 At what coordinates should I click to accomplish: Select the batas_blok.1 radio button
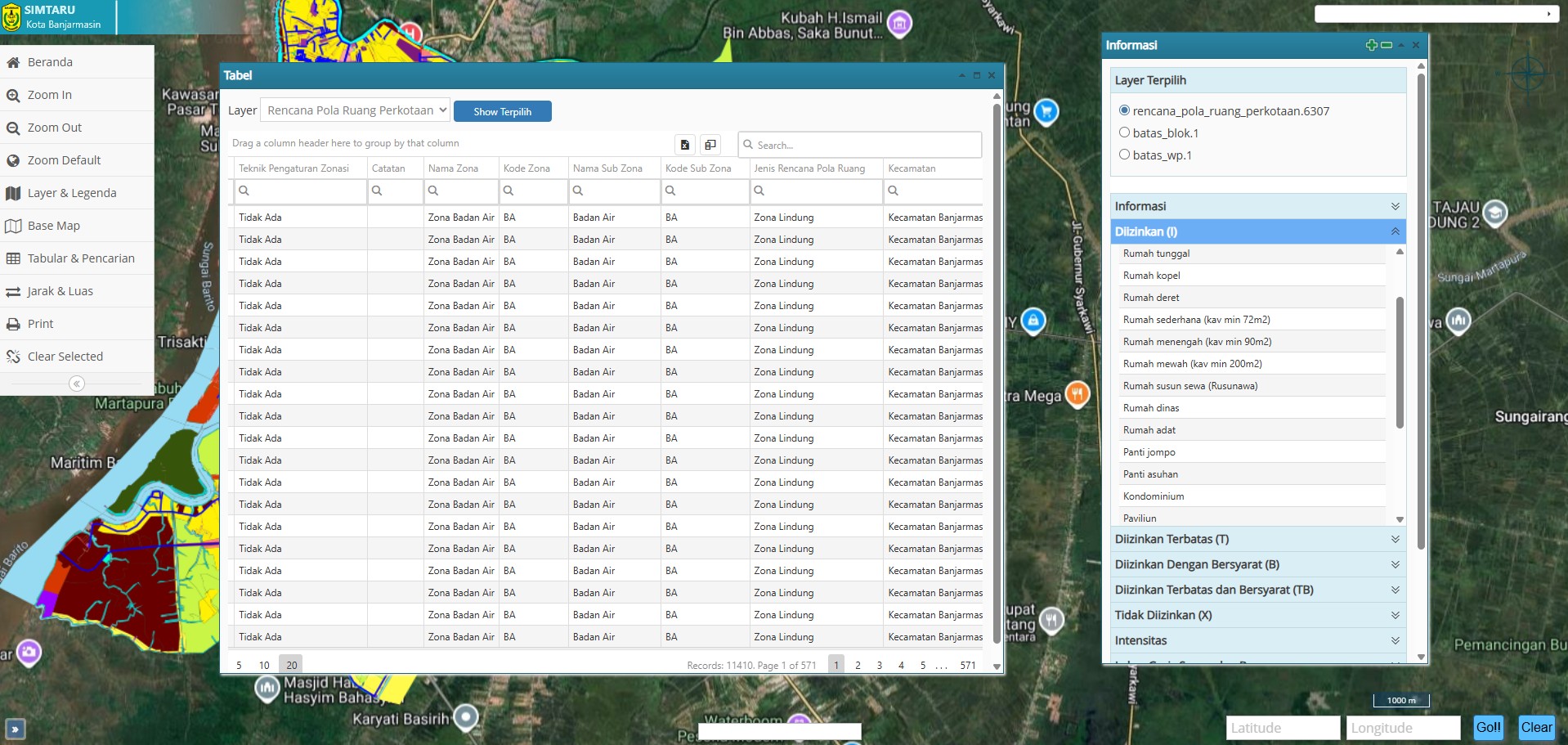[x=1124, y=132]
